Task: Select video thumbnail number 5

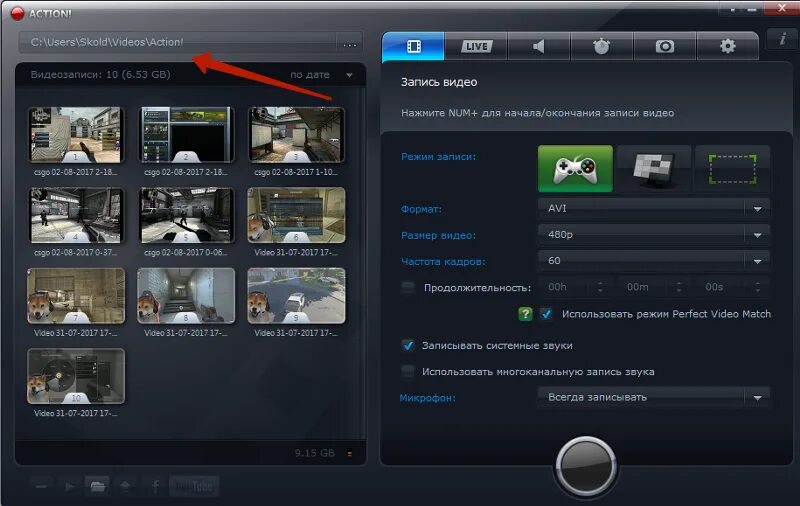Action: 186,215
